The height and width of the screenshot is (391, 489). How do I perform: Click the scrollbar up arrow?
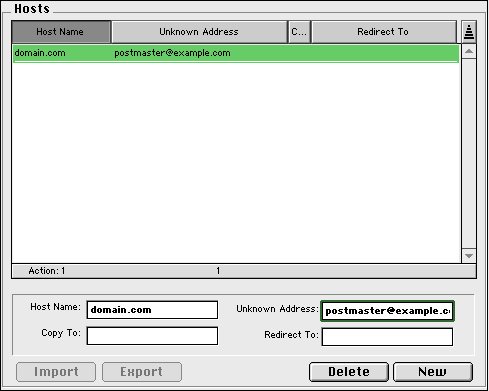[x=469, y=51]
